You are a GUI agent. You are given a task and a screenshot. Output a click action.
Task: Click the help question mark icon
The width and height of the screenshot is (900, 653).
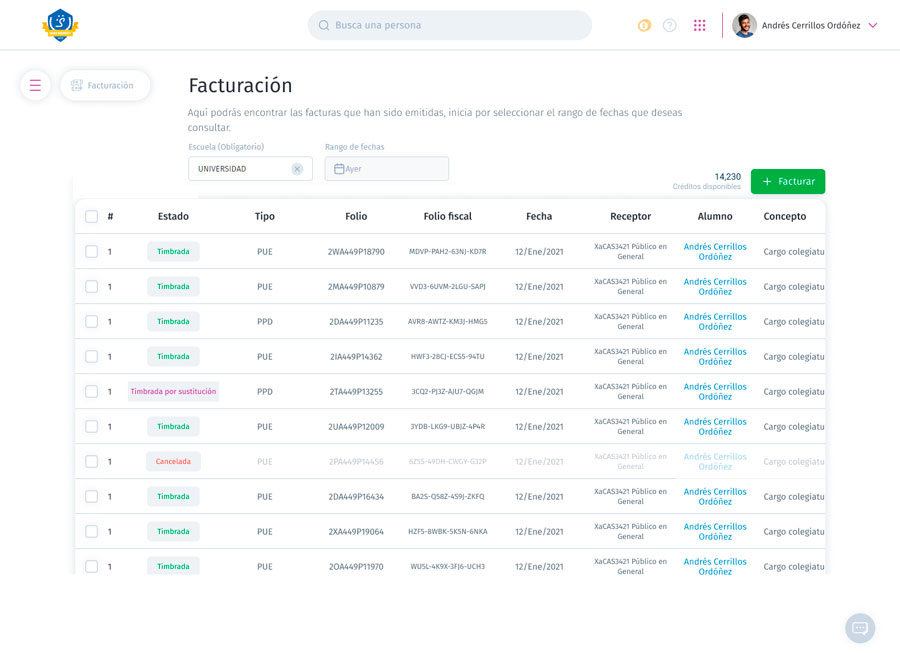(x=669, y=25)
